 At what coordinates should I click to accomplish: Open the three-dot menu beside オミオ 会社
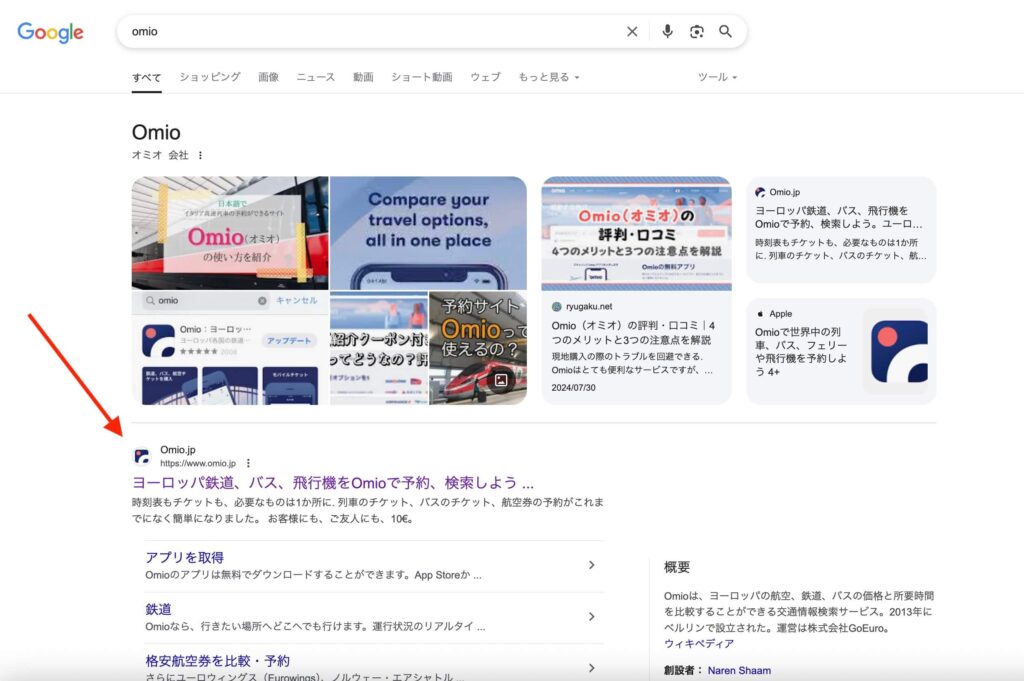200,155
